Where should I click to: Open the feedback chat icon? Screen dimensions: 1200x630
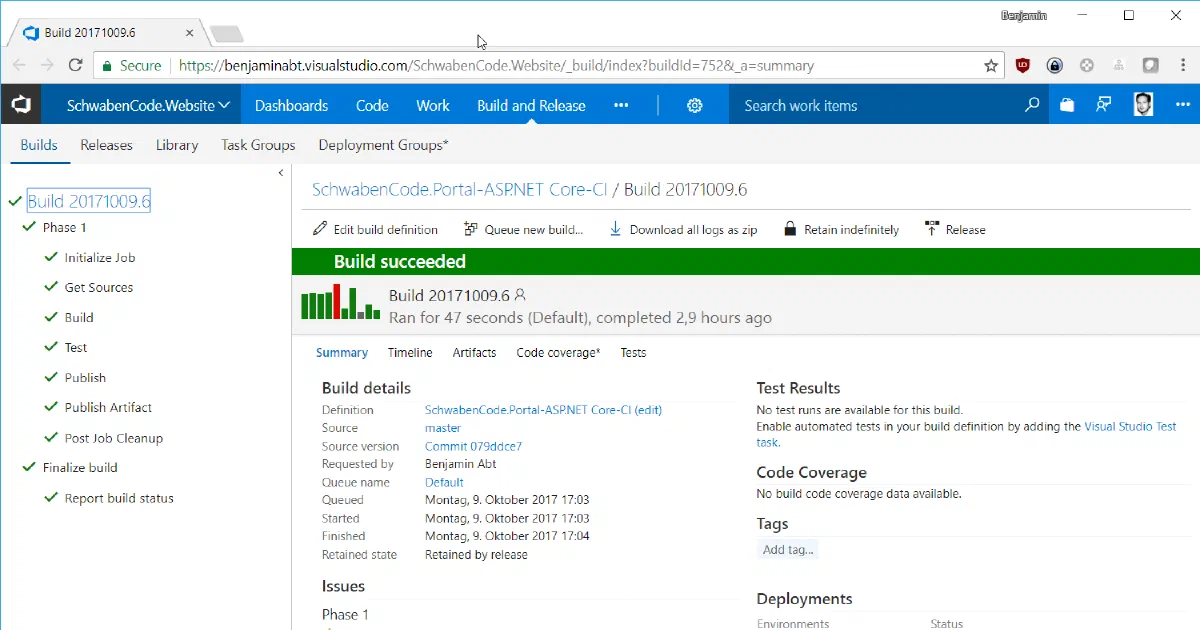coord(1104,105)
